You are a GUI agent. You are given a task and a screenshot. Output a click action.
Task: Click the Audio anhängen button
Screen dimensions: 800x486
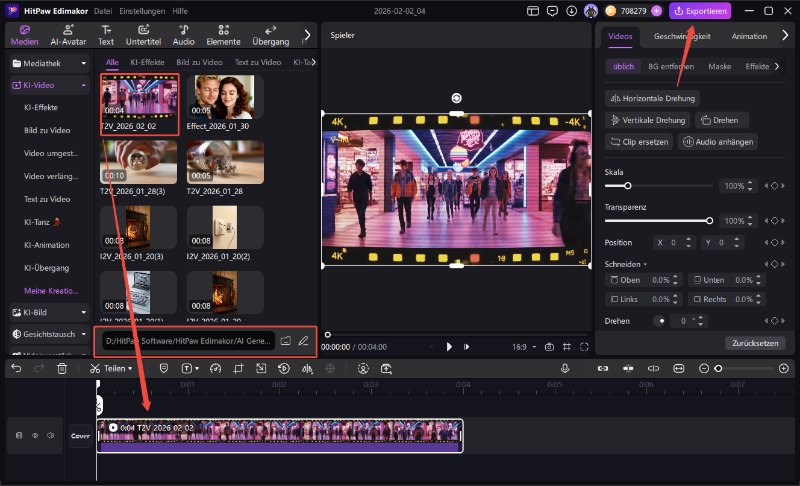(x=718, y=142)
